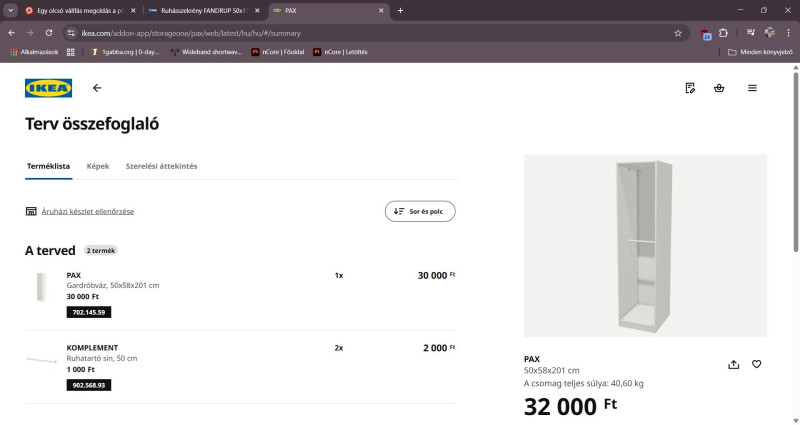Click the large PAX wardrobe preview image
Screen dimensions: 800x425
coord(645,245)
